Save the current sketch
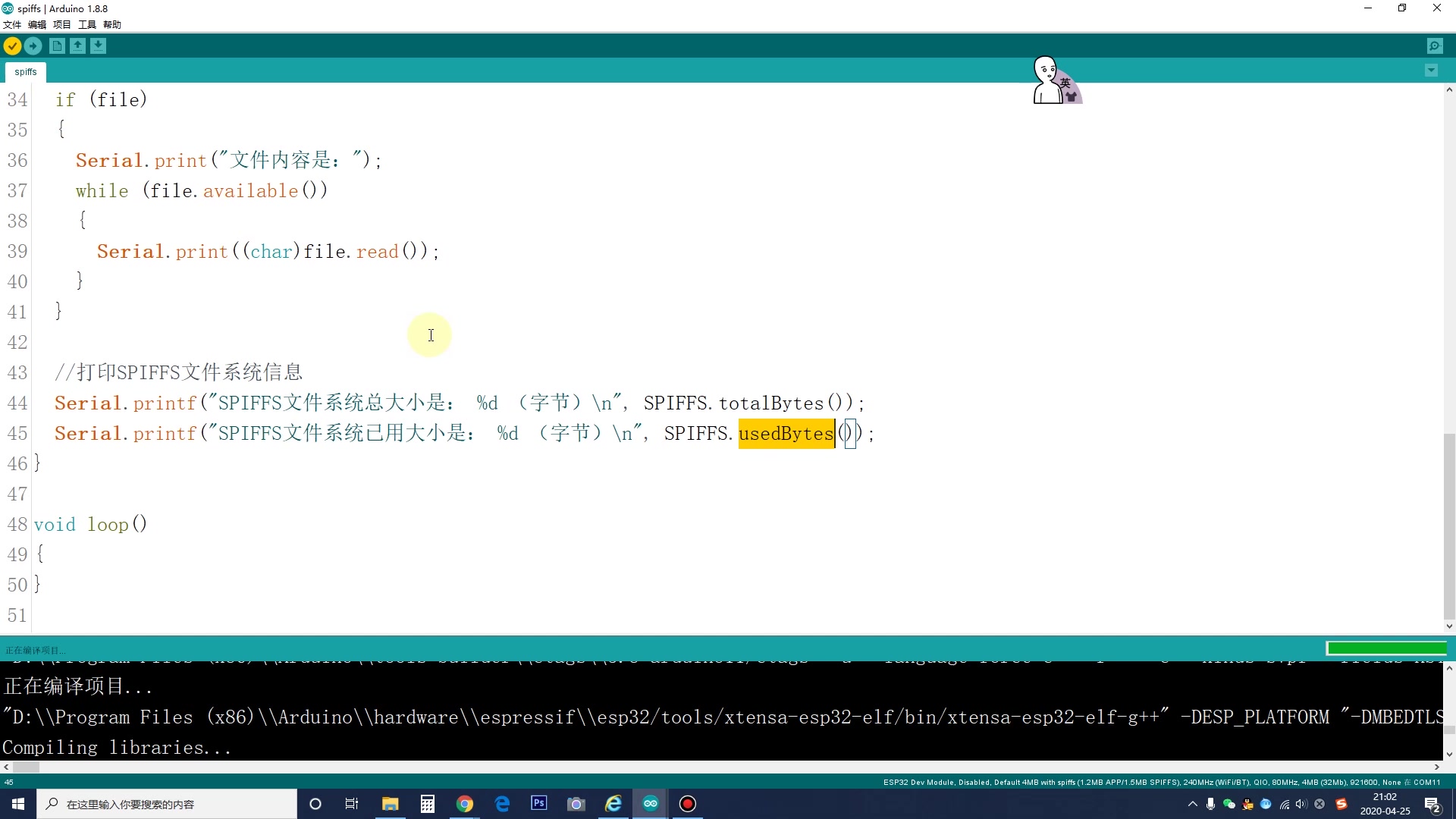This screenshot has width=1456, height=819. tap(99, 45)
